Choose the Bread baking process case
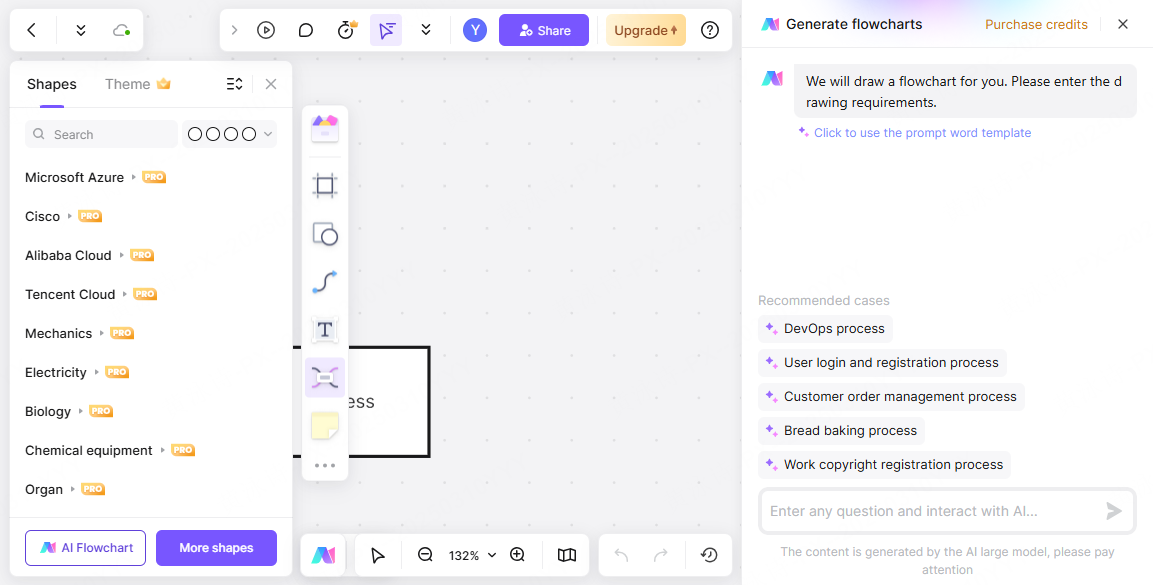The height and width of the screenshot is (585, 1153). coord(841,430)
